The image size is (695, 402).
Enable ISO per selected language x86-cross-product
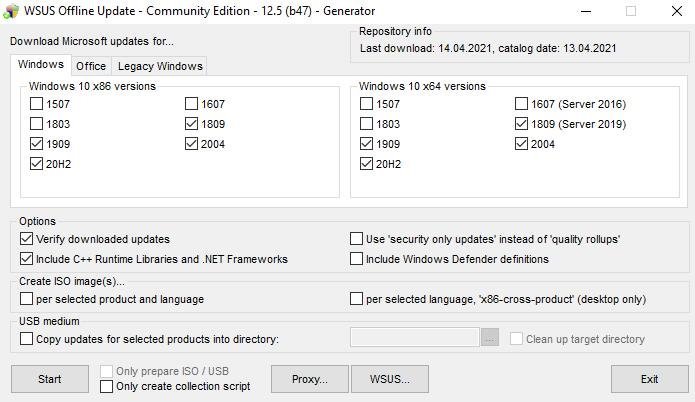[x=356, y=299]
